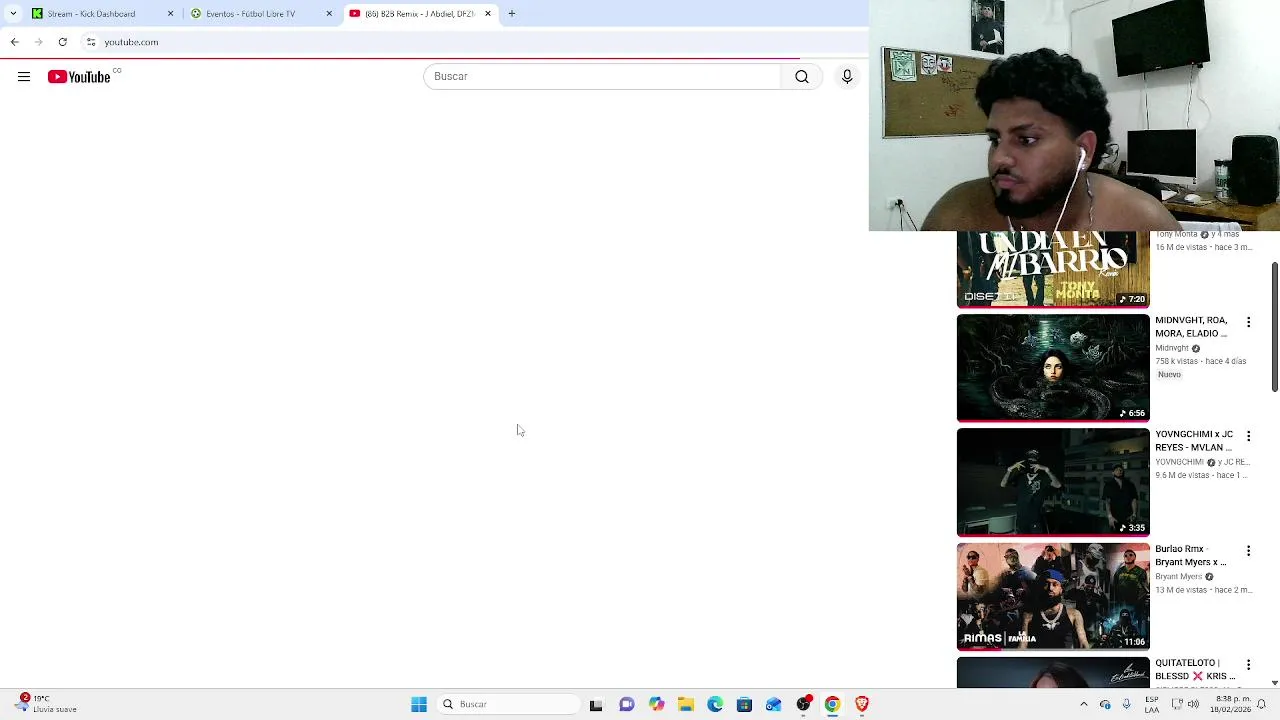The image size is (1280, 720).
Task: Open the tray microphone indicator
Action: (x=1126, y=705)
